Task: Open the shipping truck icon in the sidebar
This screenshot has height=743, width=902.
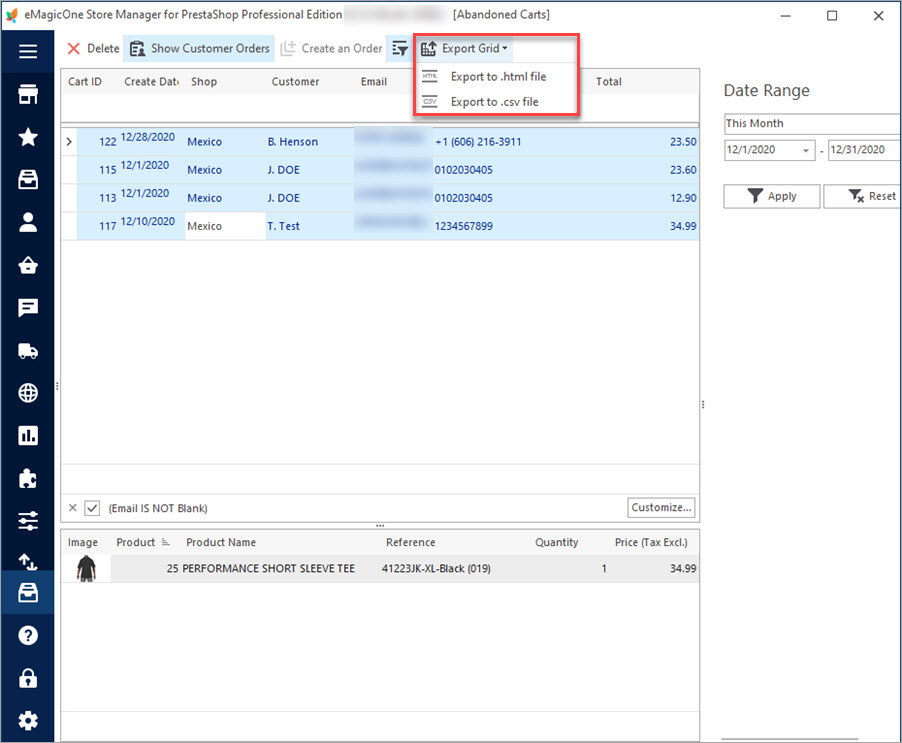Action: 28,350
